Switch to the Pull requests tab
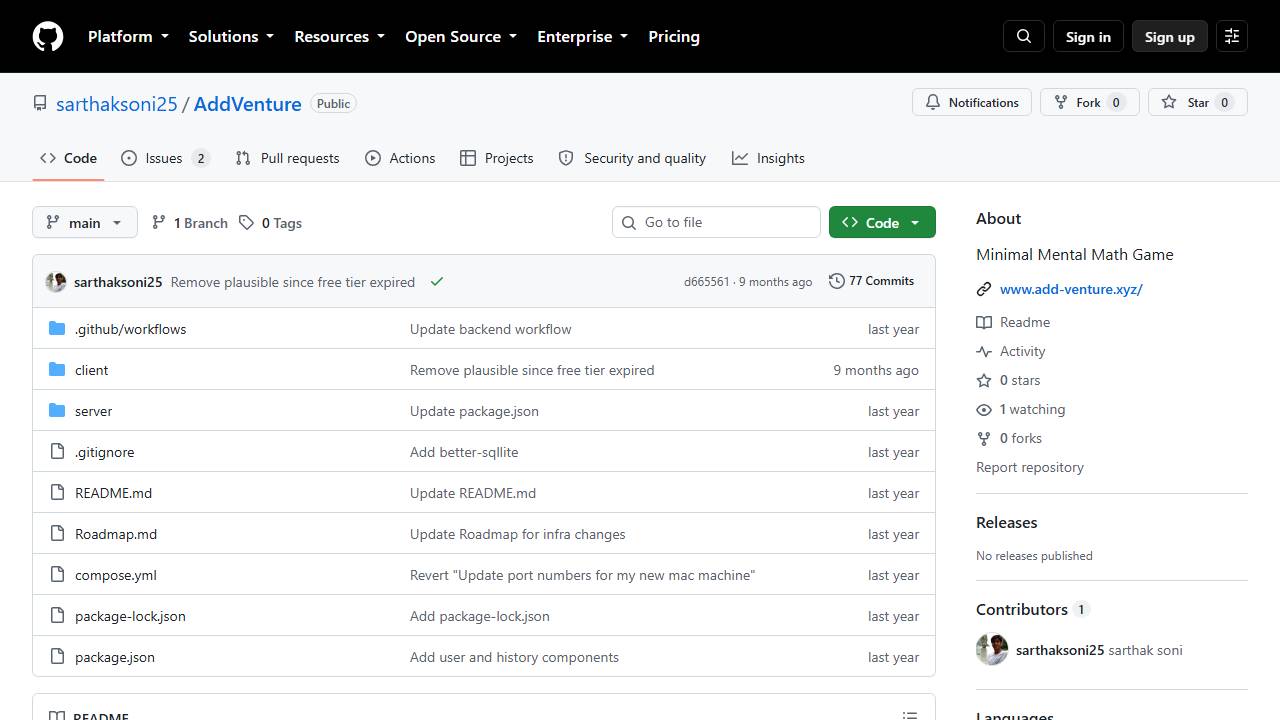 click(x=287, y=158)
